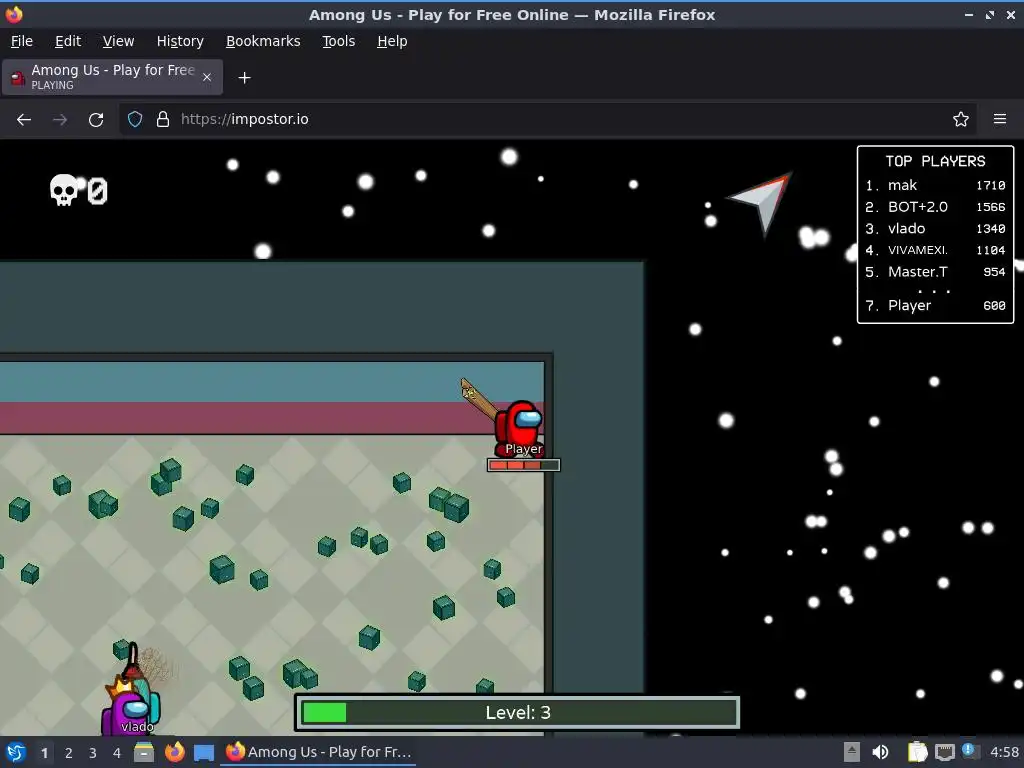Click leaderboard entry VIVAMEXI.

935,250
